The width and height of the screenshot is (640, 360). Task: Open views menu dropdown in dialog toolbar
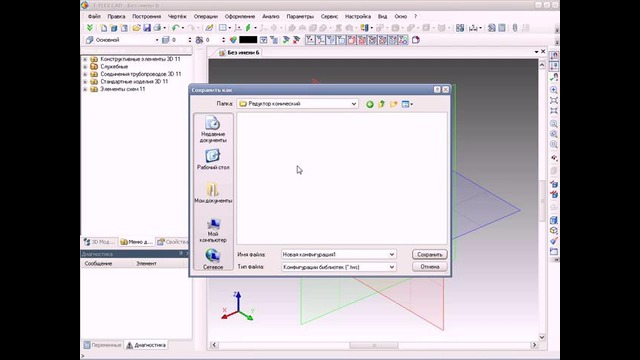point(407,104)
